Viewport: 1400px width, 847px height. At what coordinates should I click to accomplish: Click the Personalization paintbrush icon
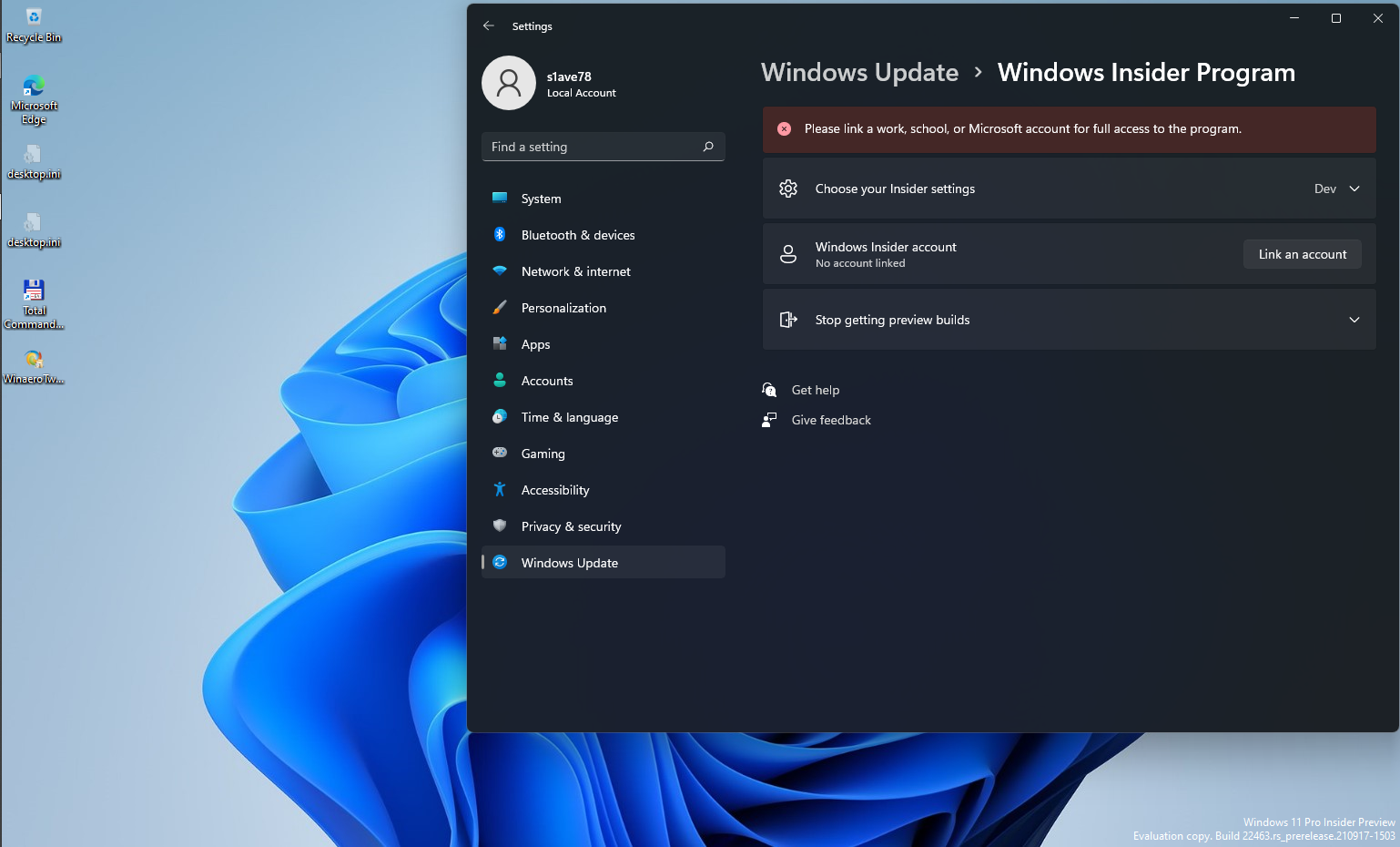pyautogui.click(x=500, y=307)
